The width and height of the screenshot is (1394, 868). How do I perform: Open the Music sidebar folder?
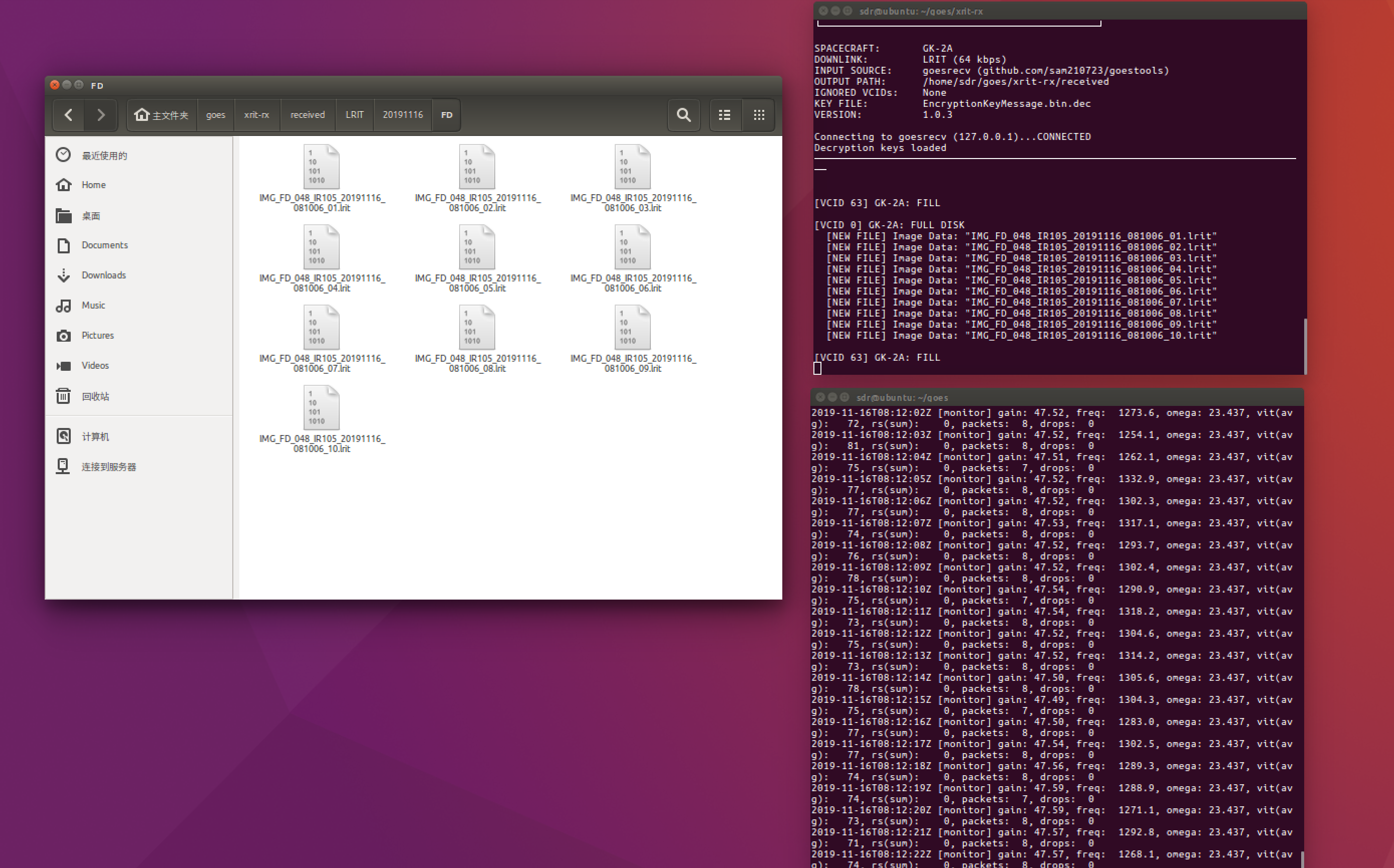point(93,305)
